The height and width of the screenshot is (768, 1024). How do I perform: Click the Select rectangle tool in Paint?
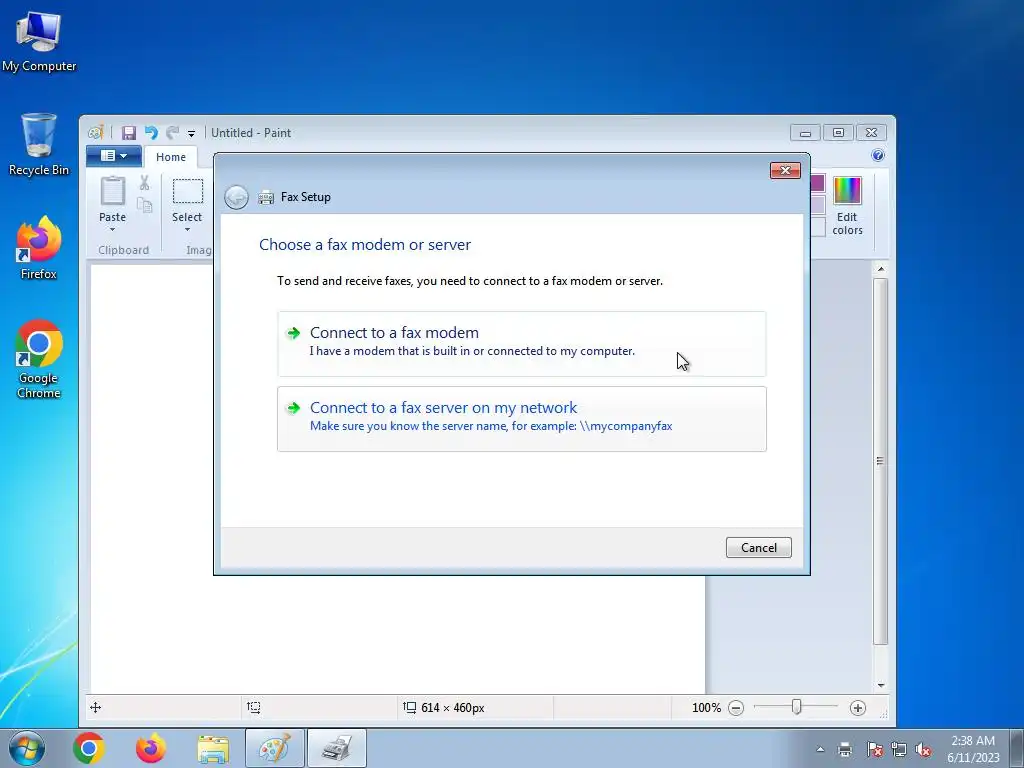pyautogui.click(x=187, y=191)
